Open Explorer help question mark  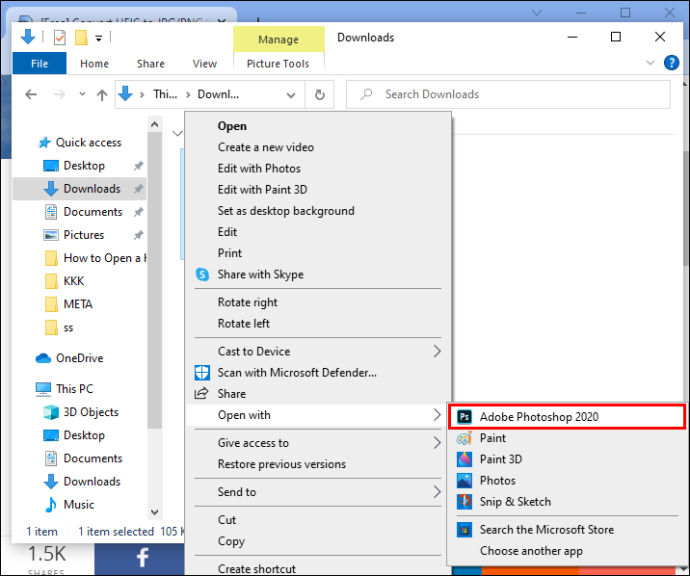[671, 63]
